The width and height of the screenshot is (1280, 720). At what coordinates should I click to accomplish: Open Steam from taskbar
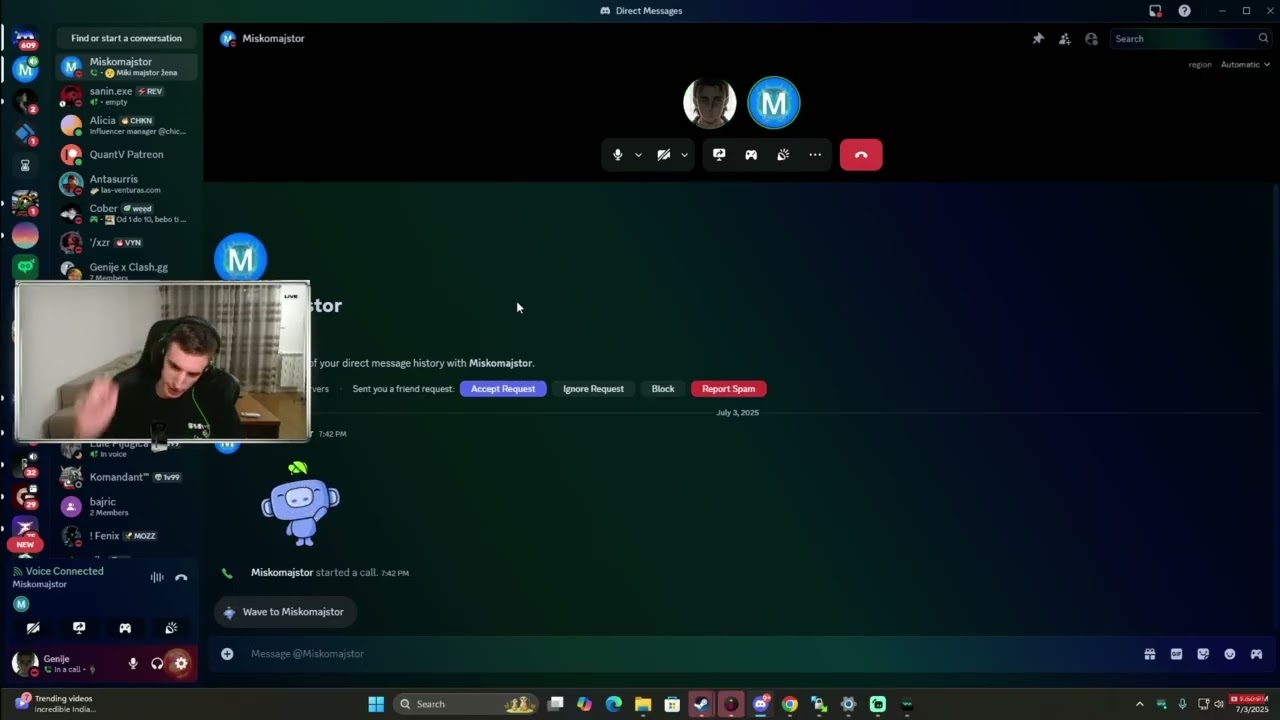click(x=701, y=704)
